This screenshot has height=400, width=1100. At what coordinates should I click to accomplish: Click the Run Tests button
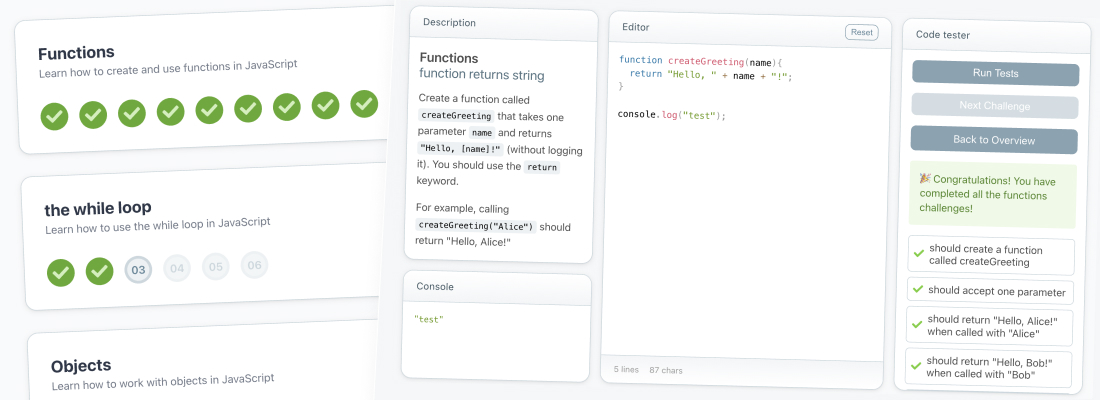(x=995, y=74)
